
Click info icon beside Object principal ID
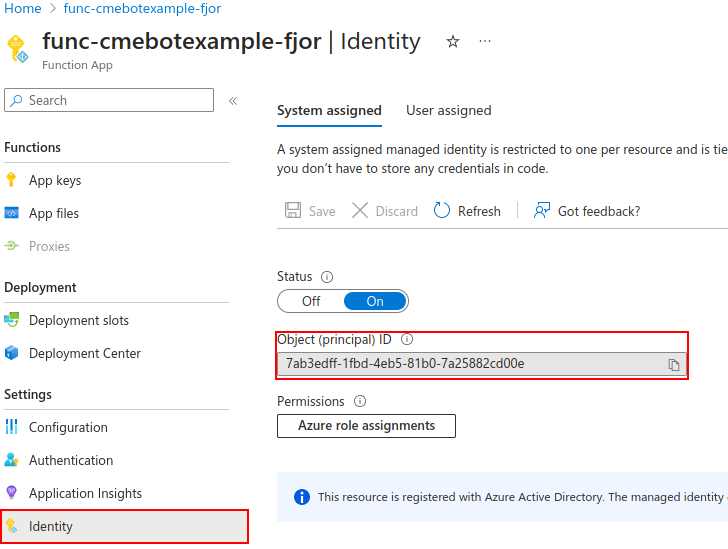407,340
